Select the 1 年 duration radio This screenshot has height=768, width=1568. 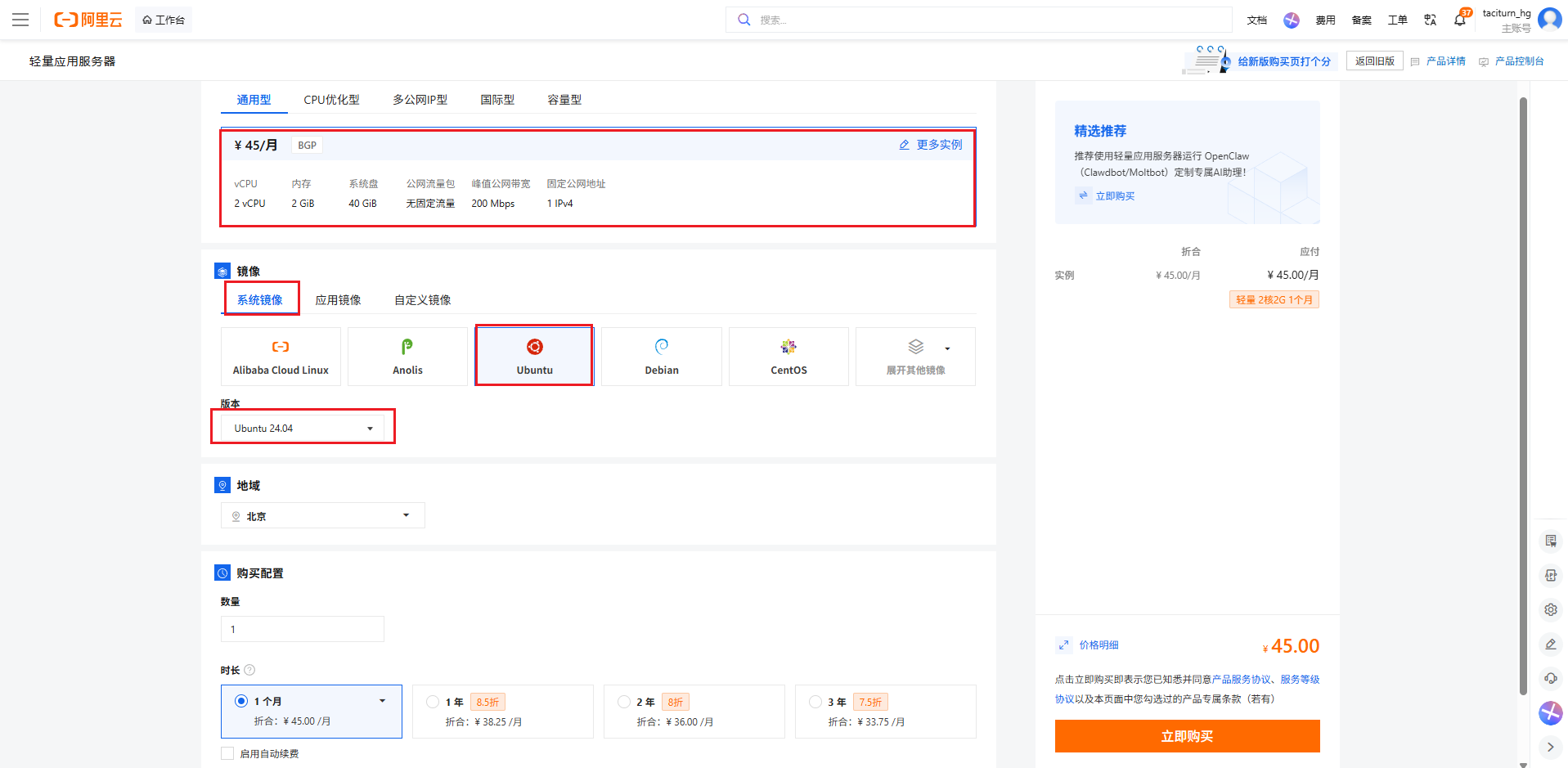point(433,702)
